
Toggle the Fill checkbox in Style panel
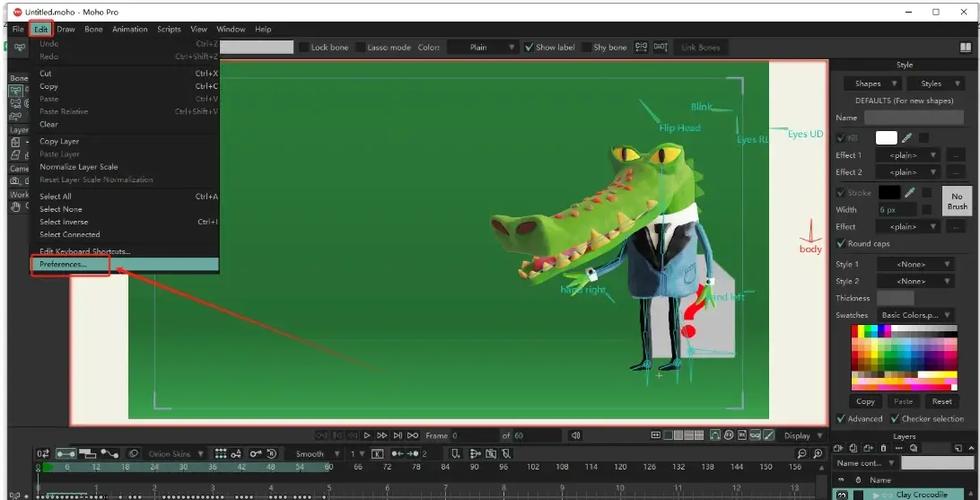click(841, 138)
